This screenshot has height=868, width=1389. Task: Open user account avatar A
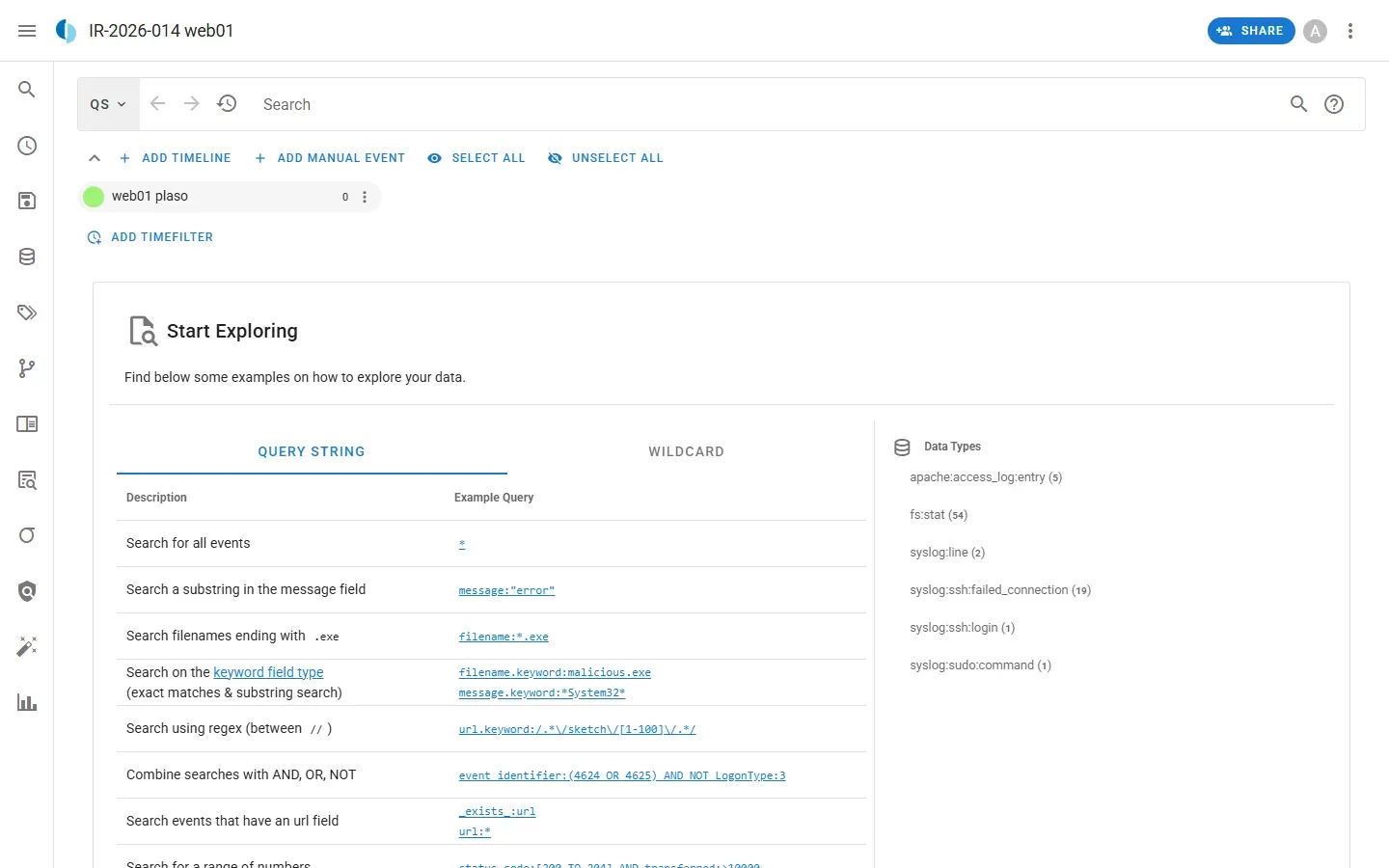click(x=1315, y=31)
